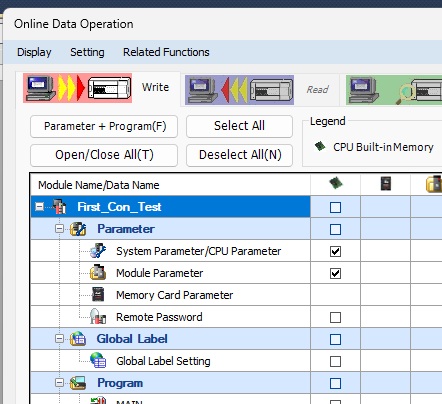Screen dimensions: 442x404
Task: Click the Read PLC-to-PC transfer icon
Action: click(239, 90)
